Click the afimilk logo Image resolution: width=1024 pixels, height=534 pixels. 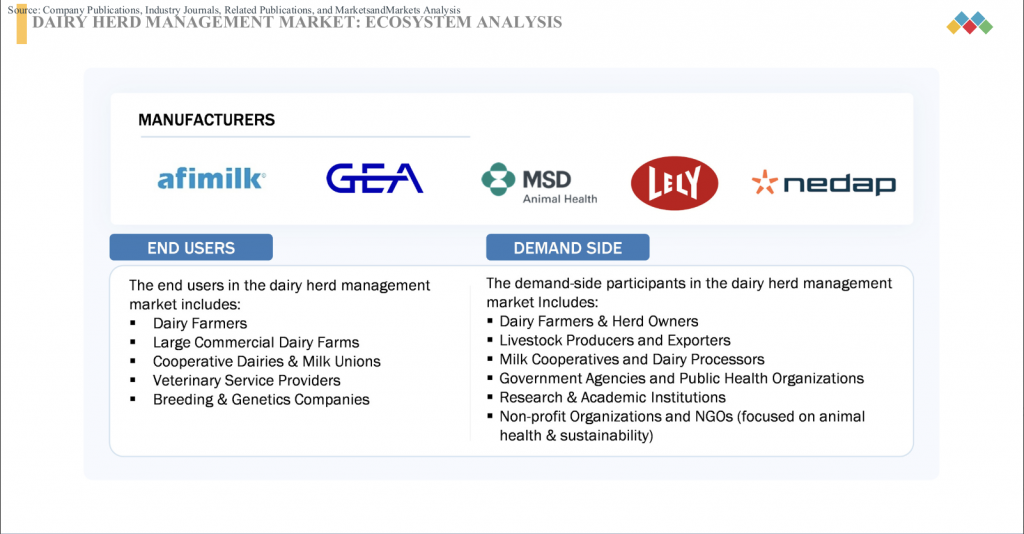[211, 180]
